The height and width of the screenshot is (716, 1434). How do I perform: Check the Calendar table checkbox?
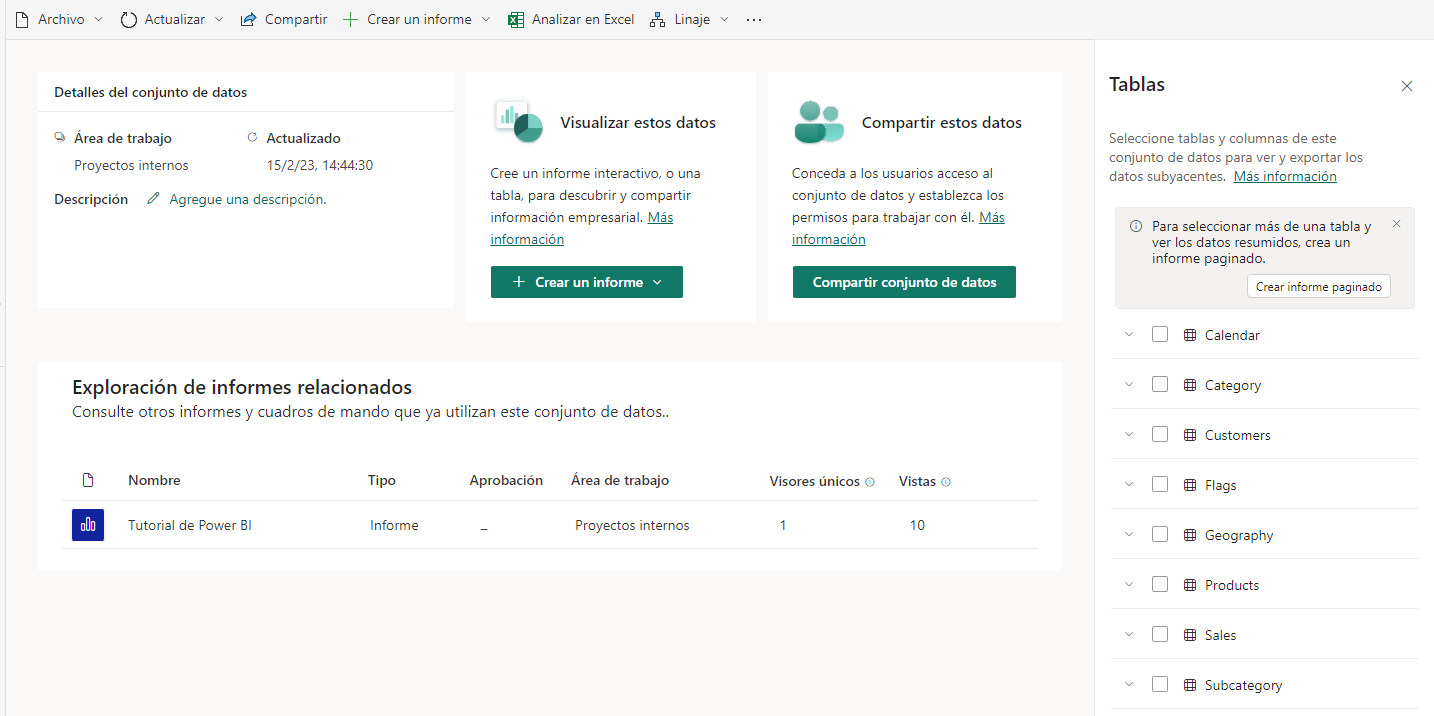(1160, 335)
